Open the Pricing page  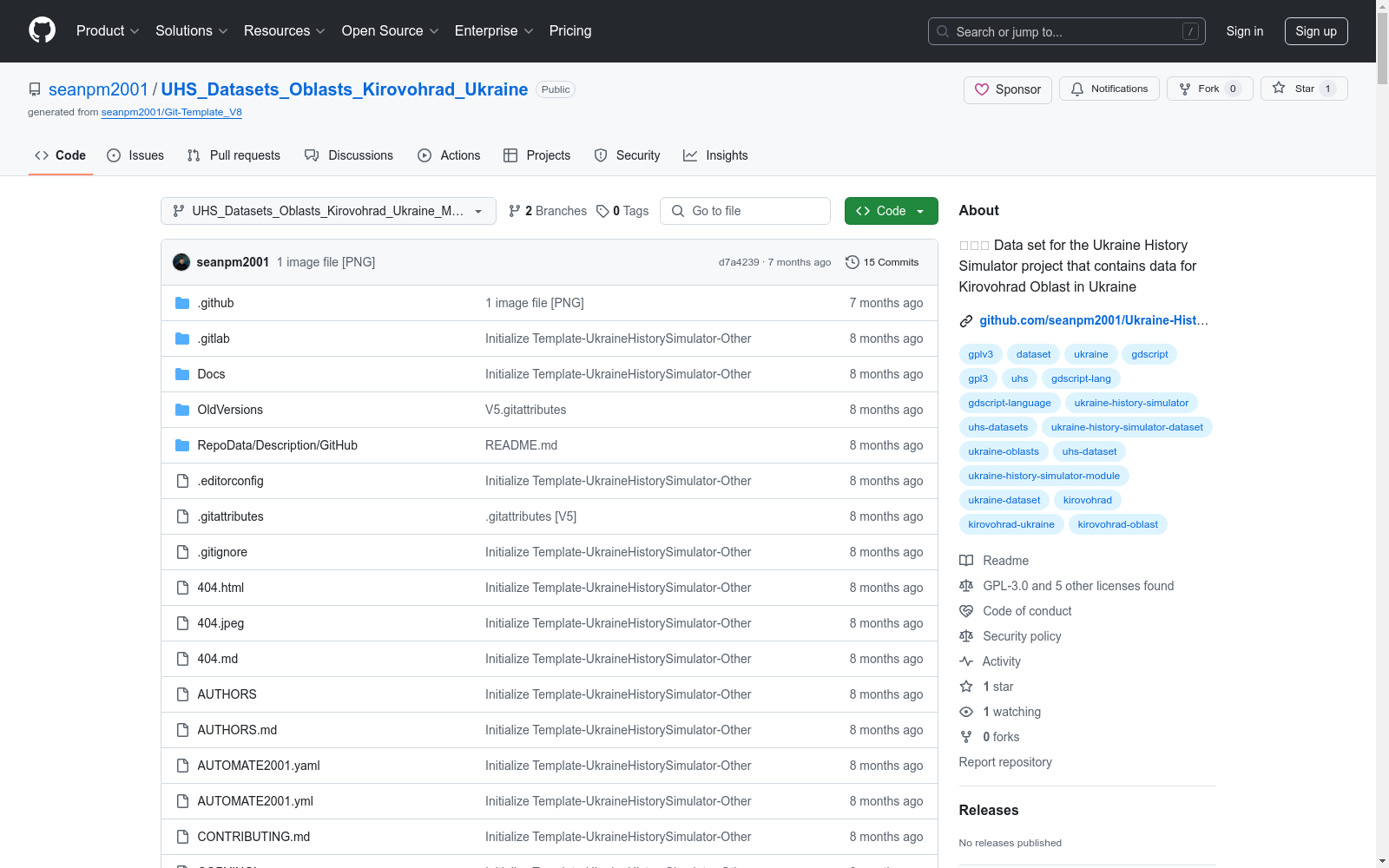[x=570, y=31]
